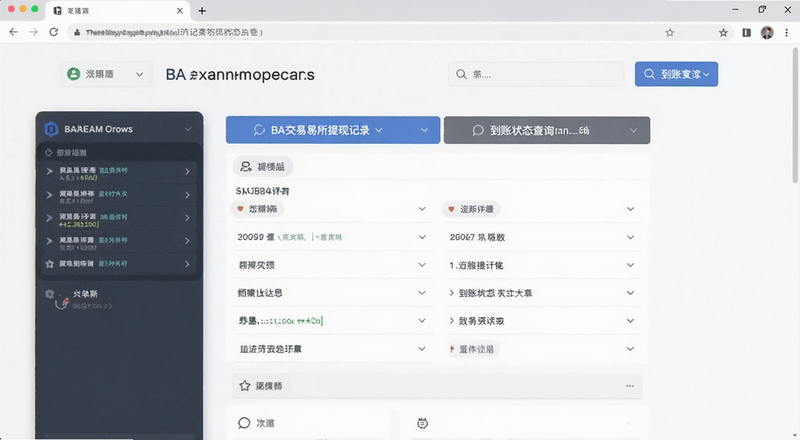800x440 pixels.
Task: Click the browser forward arrow
Action: click(34, 32)
